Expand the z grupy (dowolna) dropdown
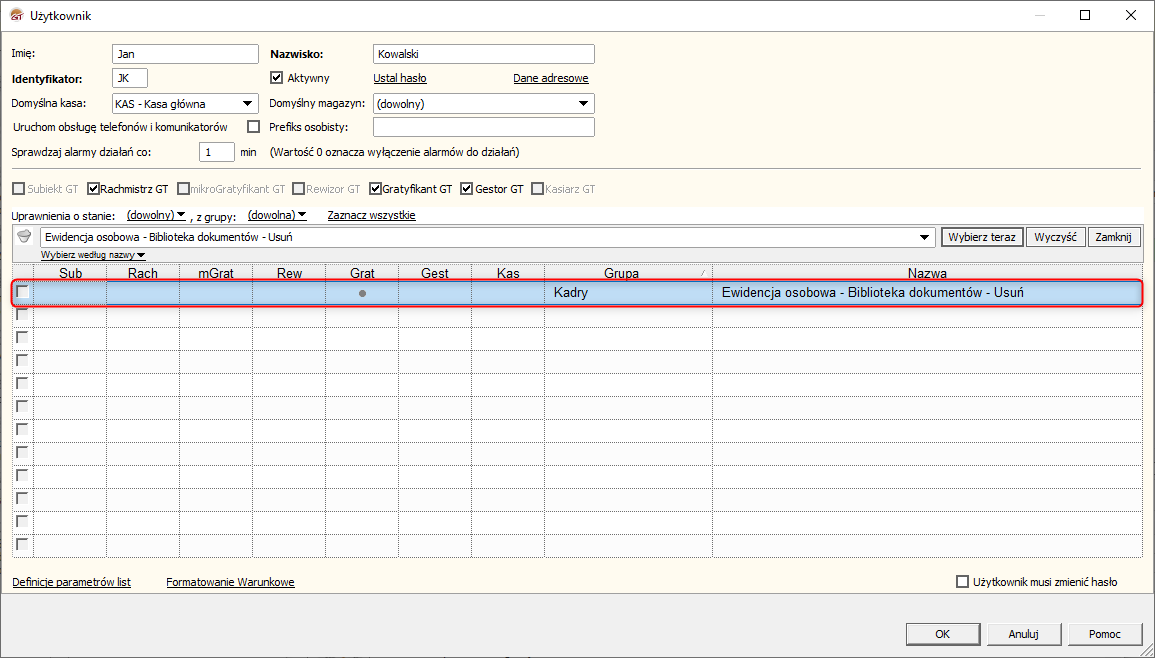 coord(277,214)
